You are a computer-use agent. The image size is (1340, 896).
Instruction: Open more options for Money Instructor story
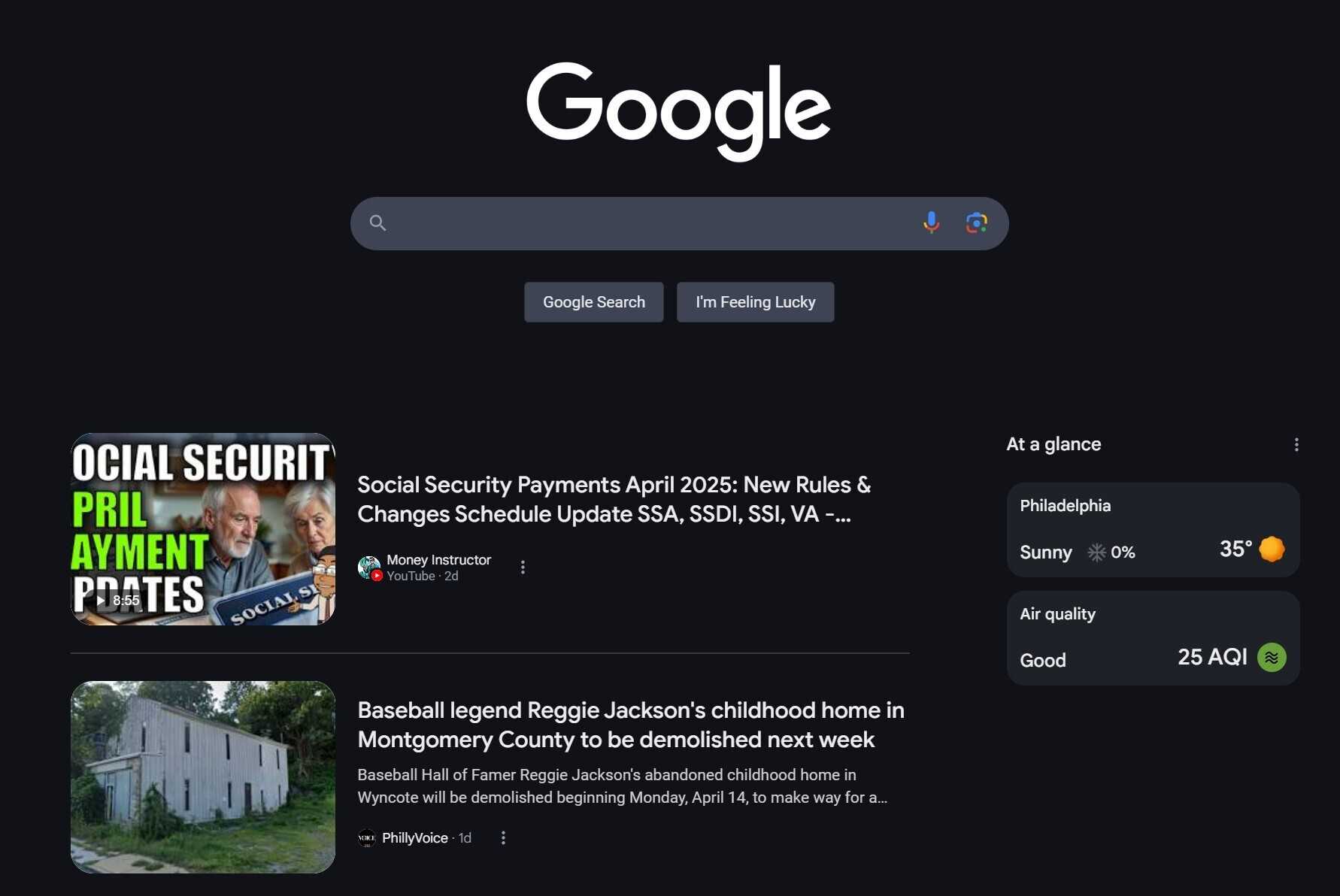(523, 568)
